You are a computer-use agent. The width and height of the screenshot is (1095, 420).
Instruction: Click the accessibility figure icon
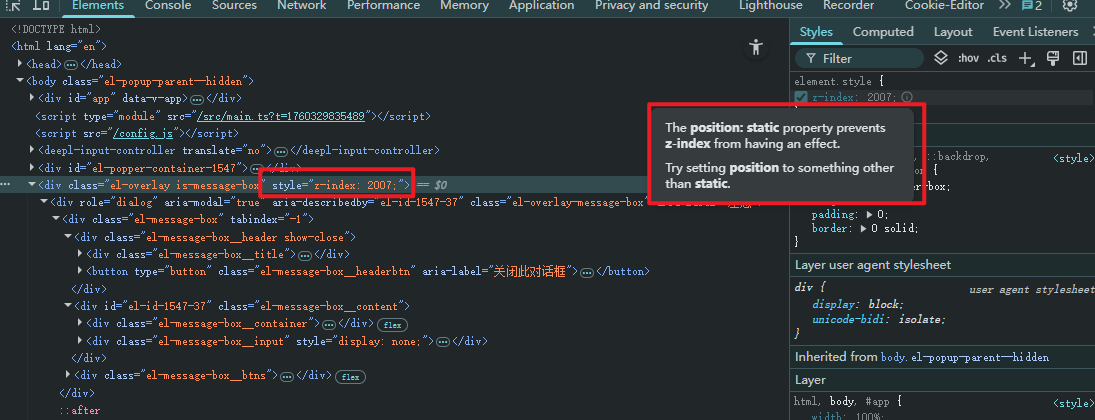755,48
